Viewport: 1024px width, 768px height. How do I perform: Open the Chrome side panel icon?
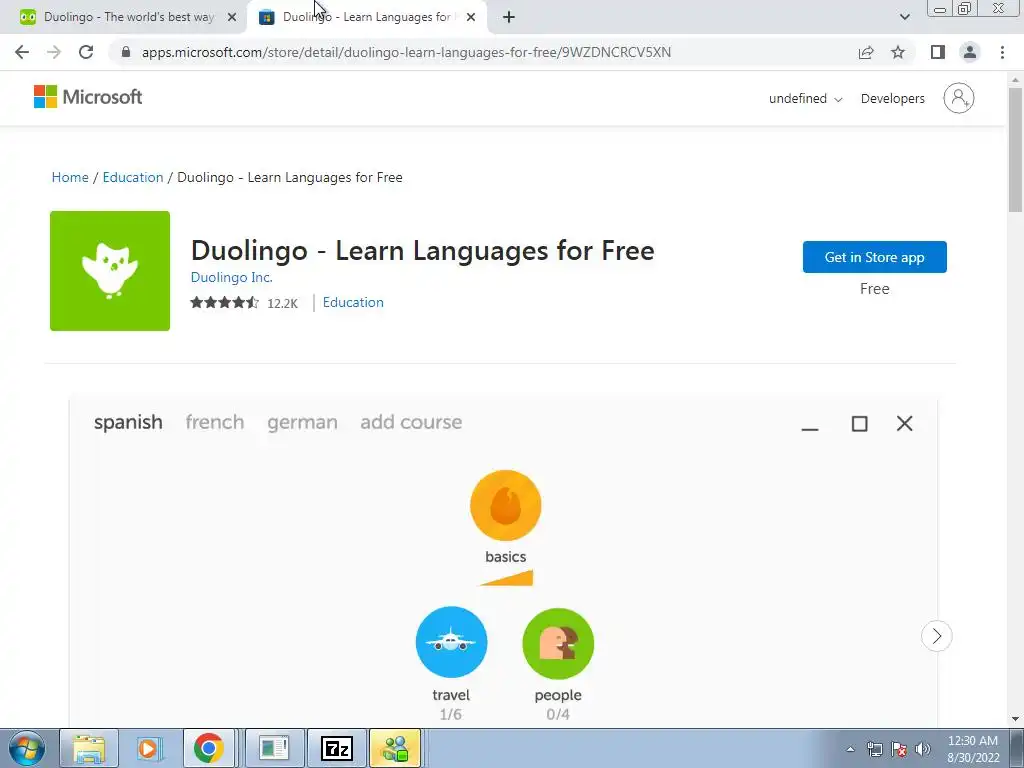[938, 52]
